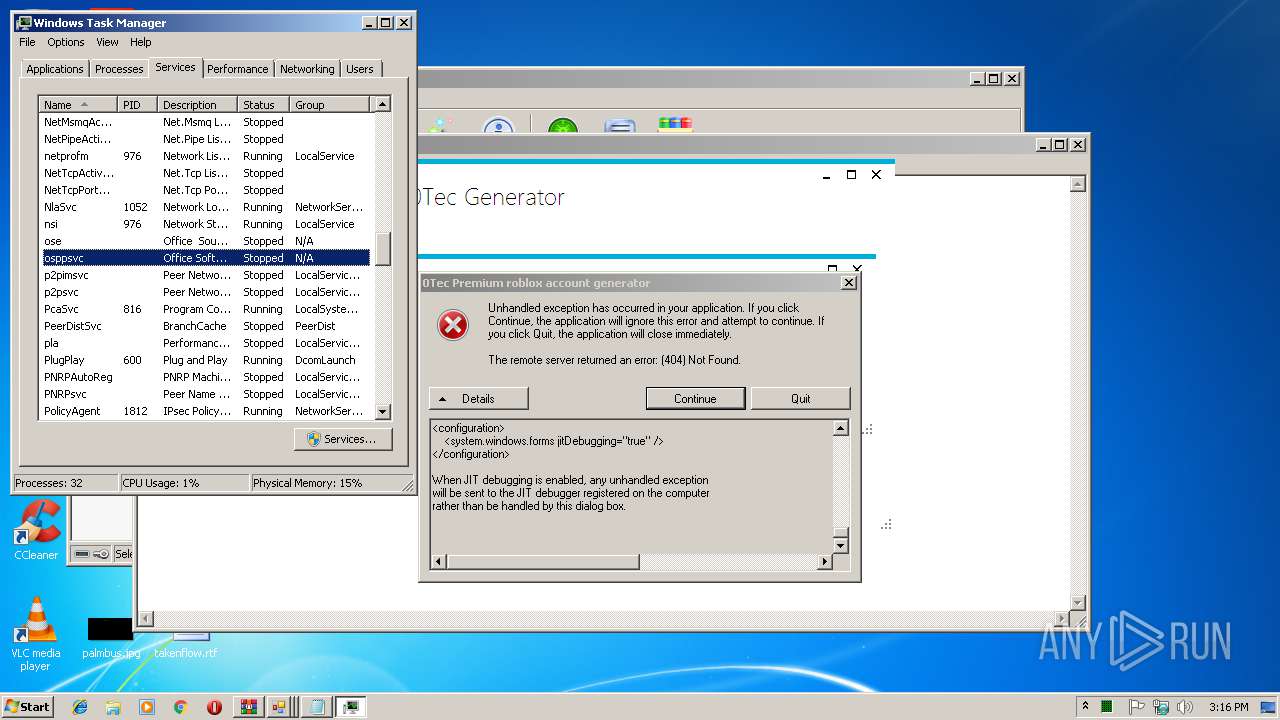
Task: Sort services by the Status column
Action: click(x=263, y=104)
